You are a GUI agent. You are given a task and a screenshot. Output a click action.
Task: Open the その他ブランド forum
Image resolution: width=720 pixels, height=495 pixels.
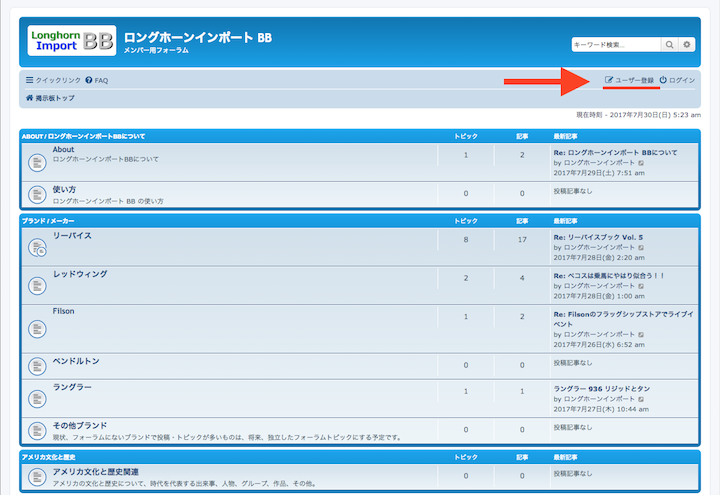click(80, 425)
